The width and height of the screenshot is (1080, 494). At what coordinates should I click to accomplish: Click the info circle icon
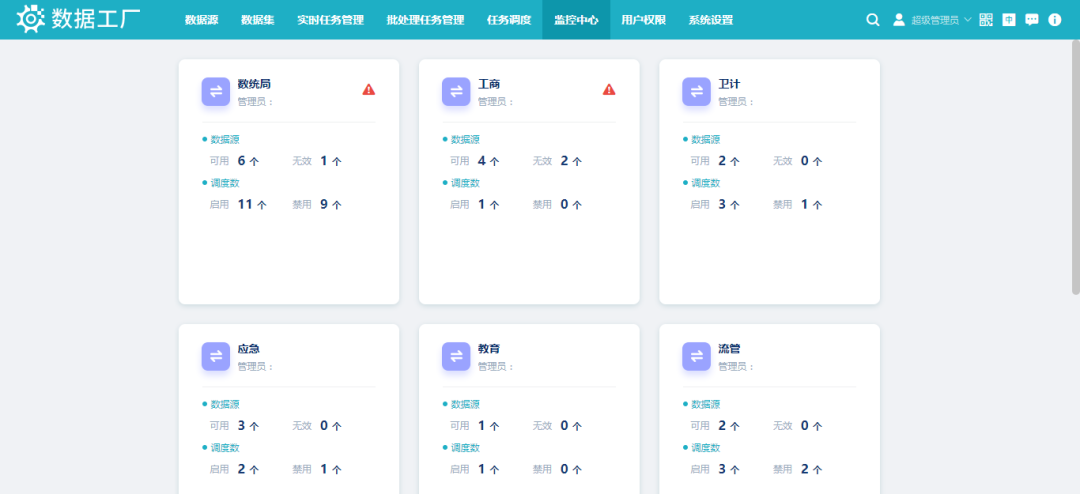(1054, 20)
